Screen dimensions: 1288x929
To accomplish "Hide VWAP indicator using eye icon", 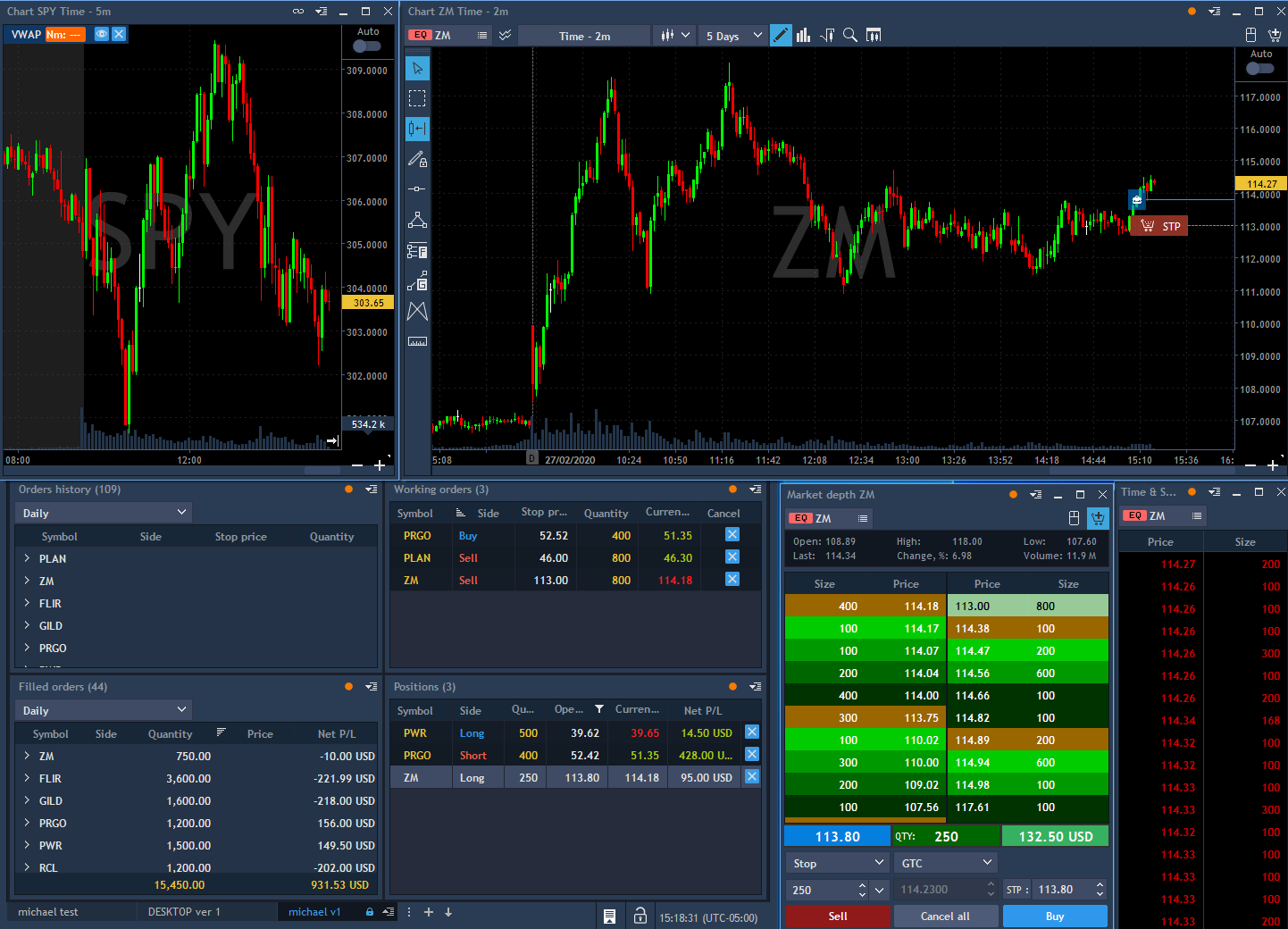I will tap(102, 34).
